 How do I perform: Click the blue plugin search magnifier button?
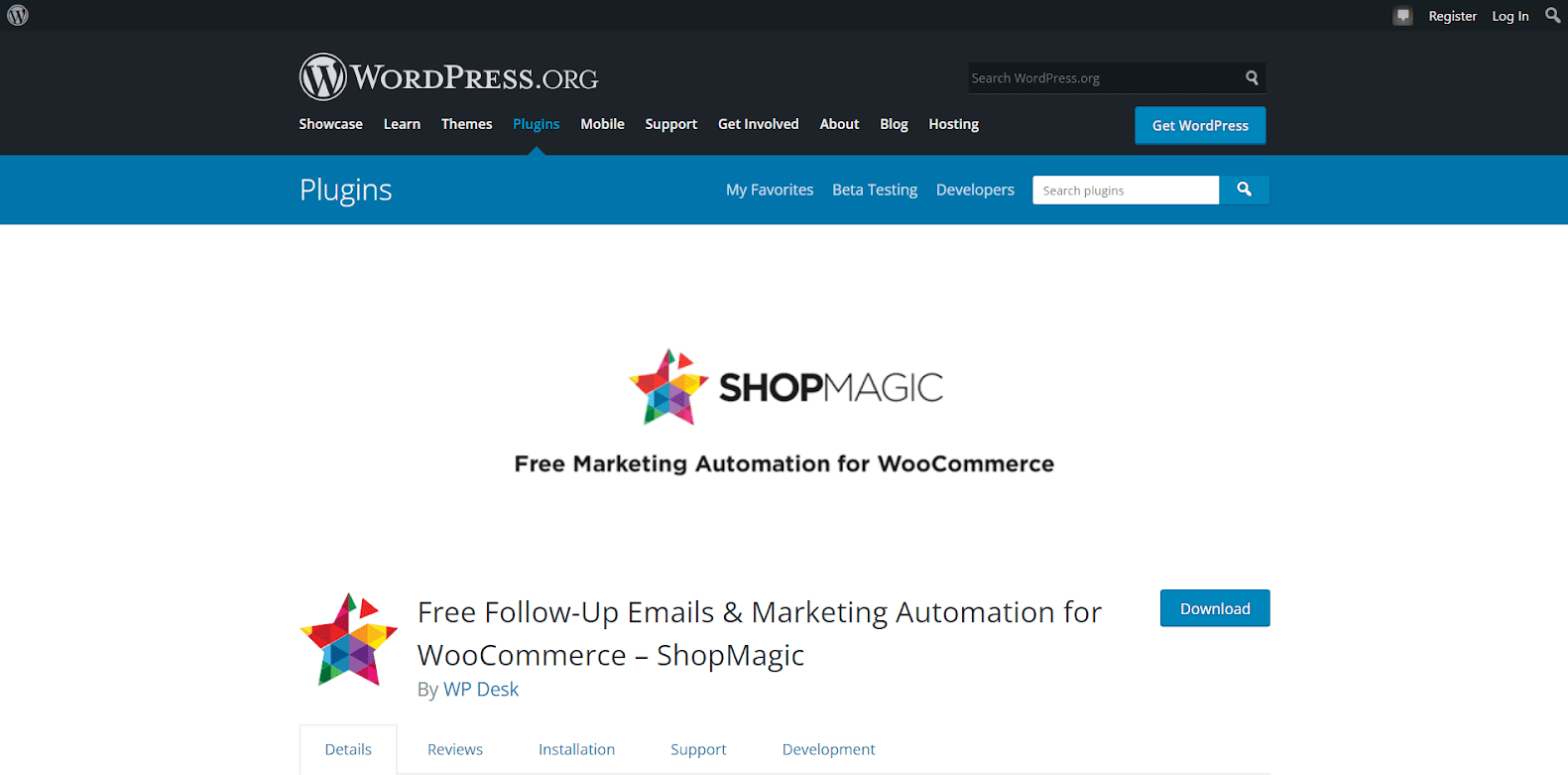coord(1244,190)
